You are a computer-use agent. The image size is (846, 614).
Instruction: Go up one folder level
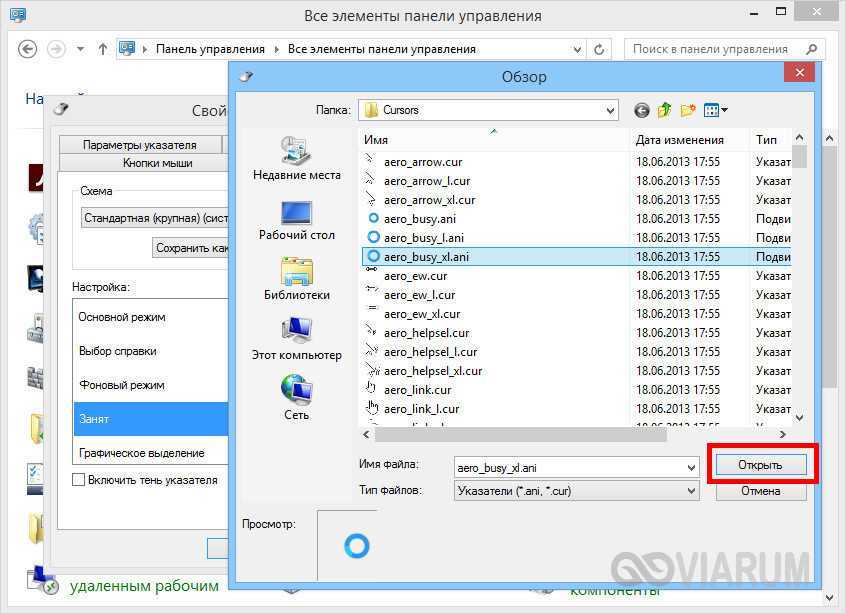(665, 110)
